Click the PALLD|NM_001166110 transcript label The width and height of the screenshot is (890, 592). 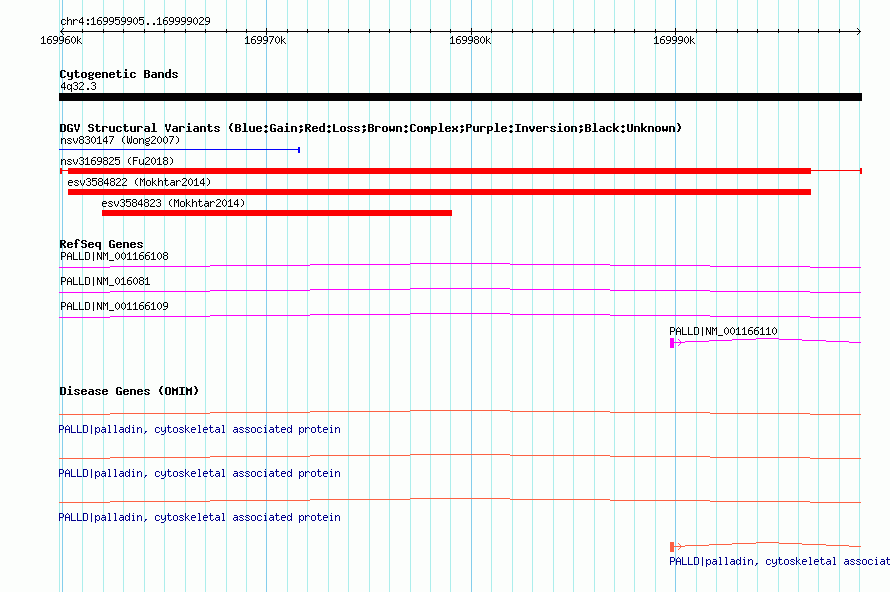click(x=723, y=331)
